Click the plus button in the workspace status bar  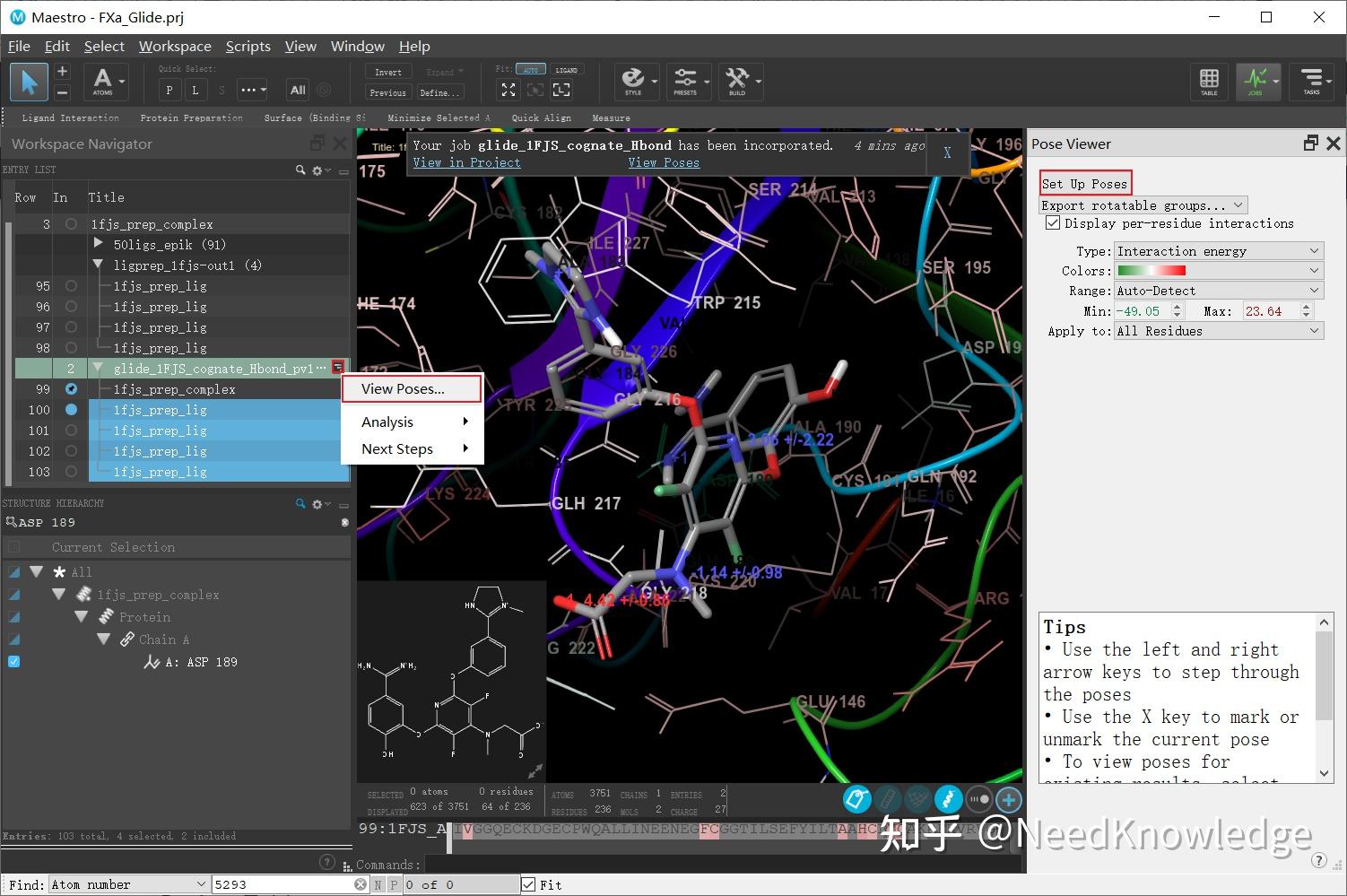point(1008,799)
